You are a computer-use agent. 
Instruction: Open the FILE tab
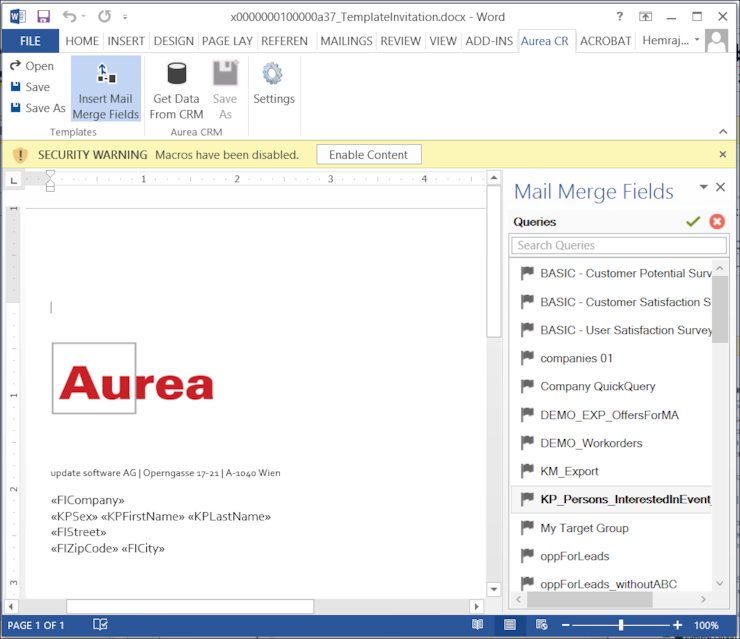pos(30,41)
